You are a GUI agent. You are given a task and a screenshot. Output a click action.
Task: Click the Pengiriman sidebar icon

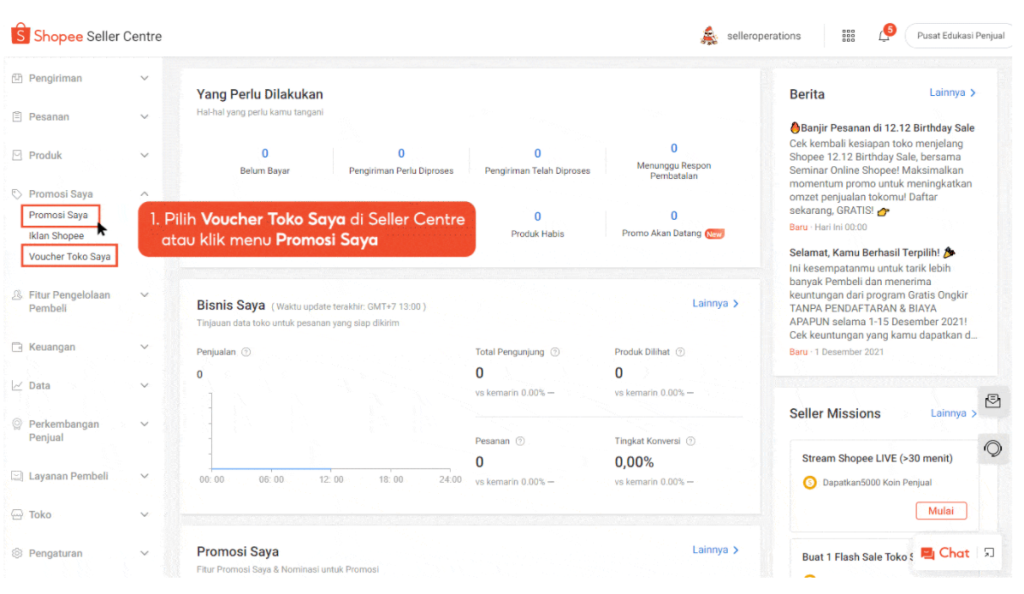coord(17,78)
